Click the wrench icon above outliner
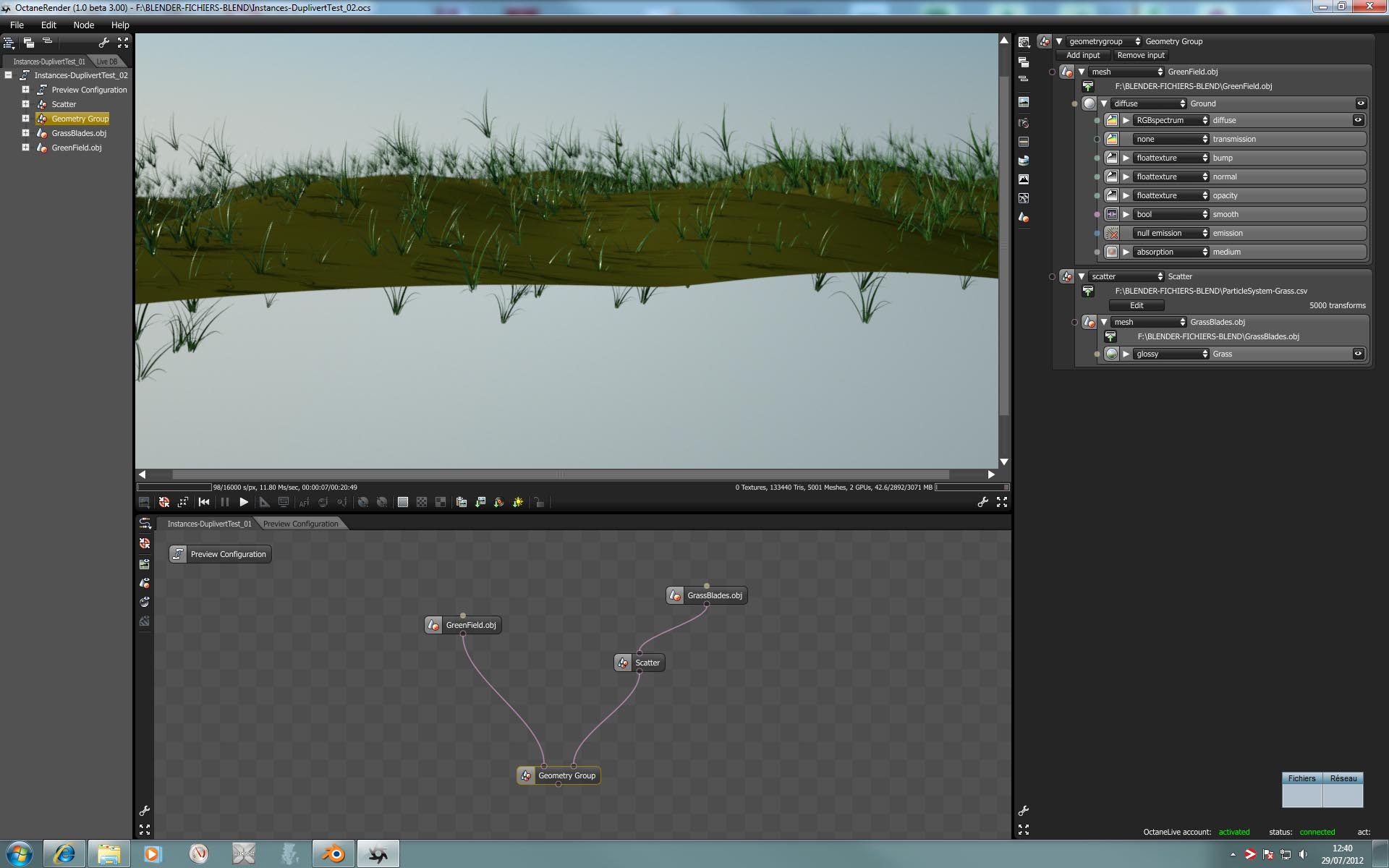Image resolution: width=1389 pixels, height=868 pixels. [104, 43]
